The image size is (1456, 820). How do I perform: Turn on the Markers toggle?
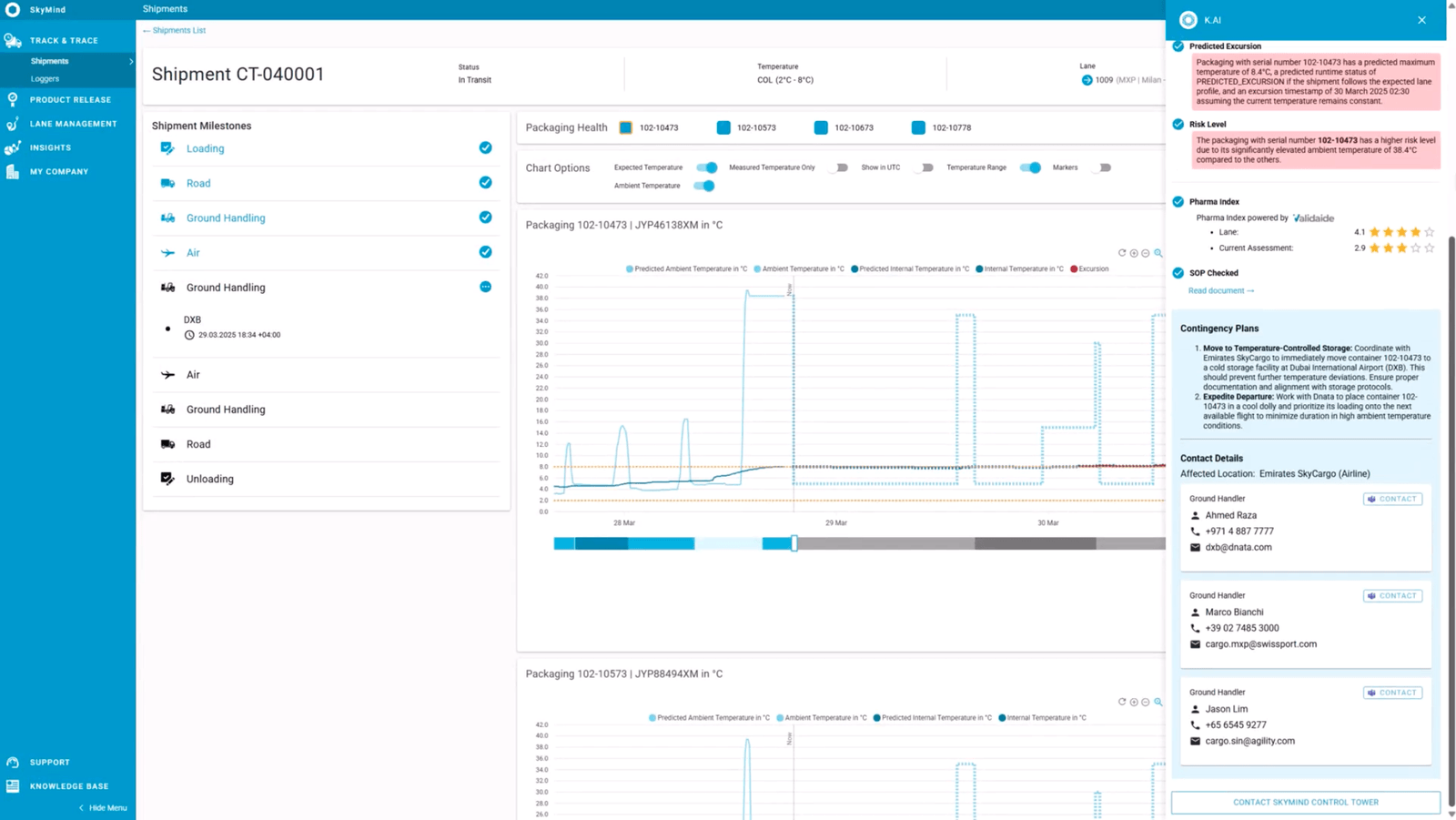pyautogui.click(x=1102, y=167)
